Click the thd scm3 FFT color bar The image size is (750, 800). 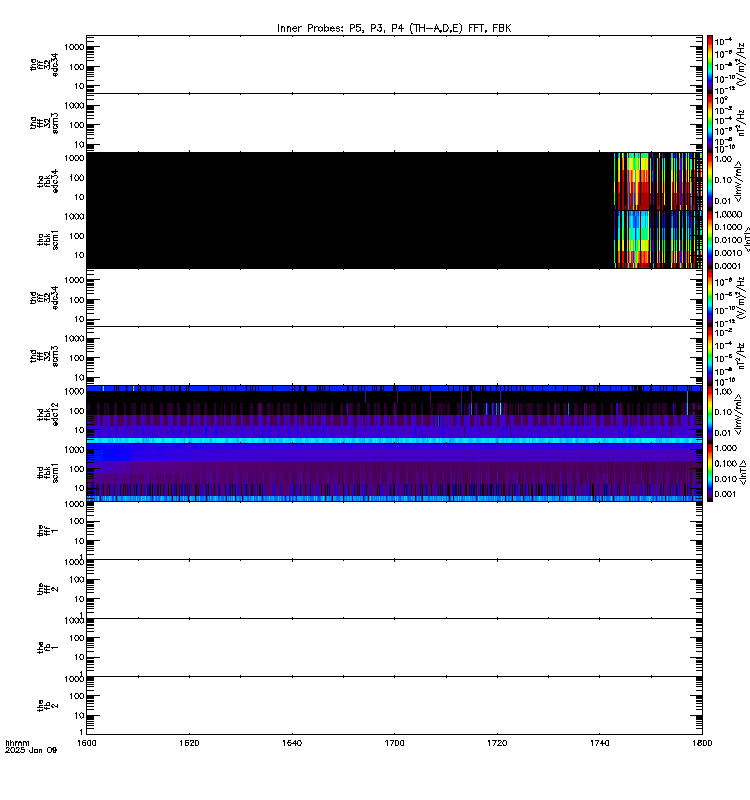[x=710, y=356]
